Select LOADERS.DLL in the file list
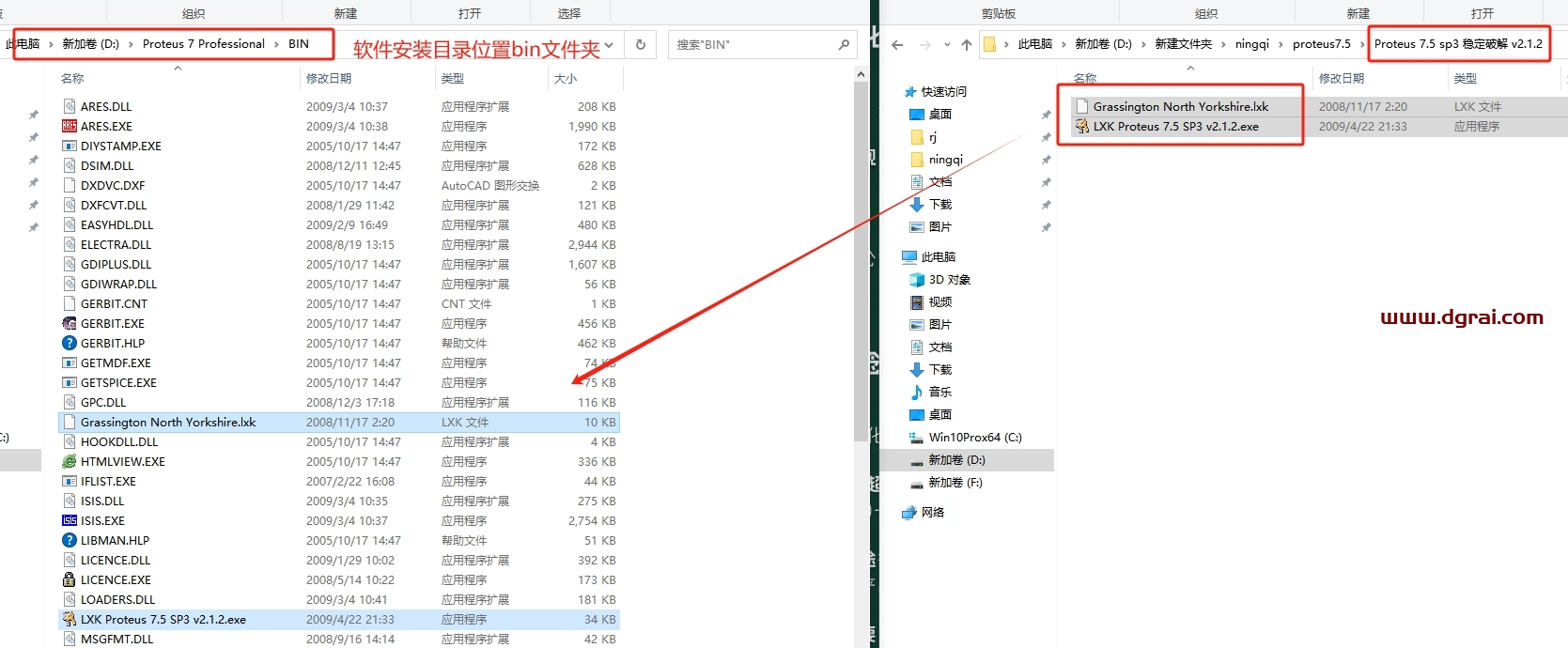1568x648 pixels. 338,599
